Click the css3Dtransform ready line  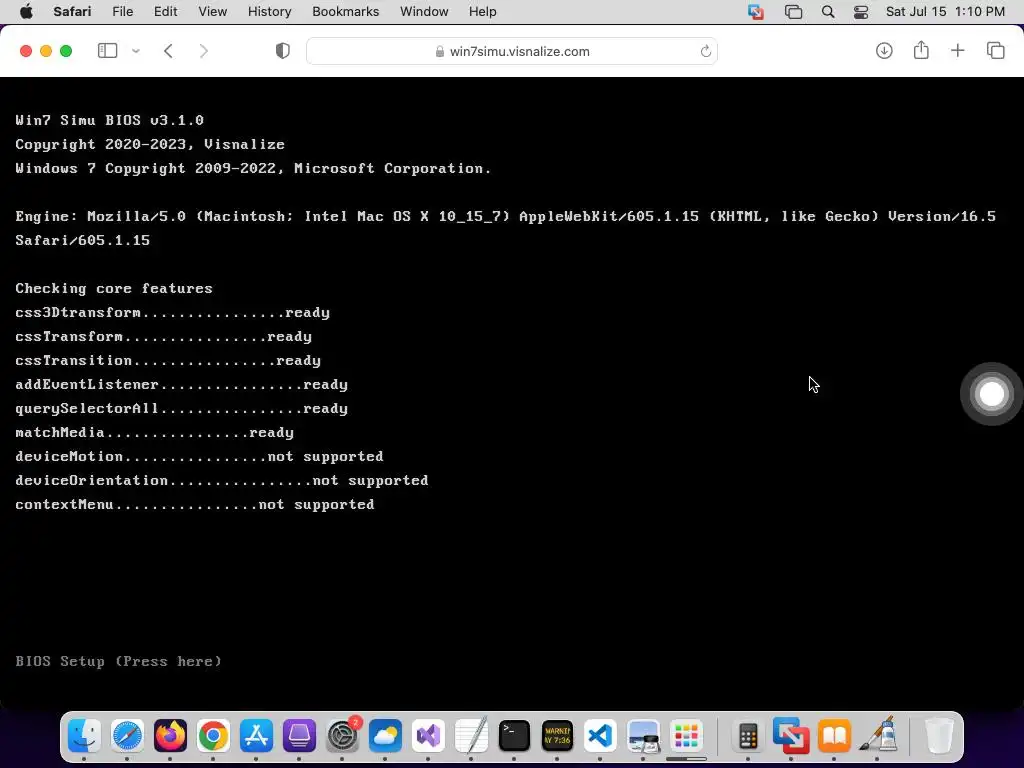click(172, 313)
